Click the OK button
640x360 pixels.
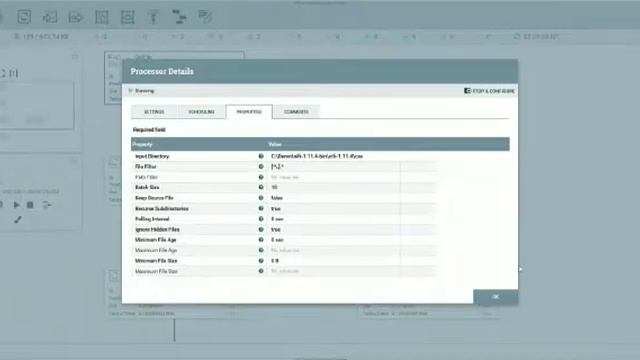point(496,297)
